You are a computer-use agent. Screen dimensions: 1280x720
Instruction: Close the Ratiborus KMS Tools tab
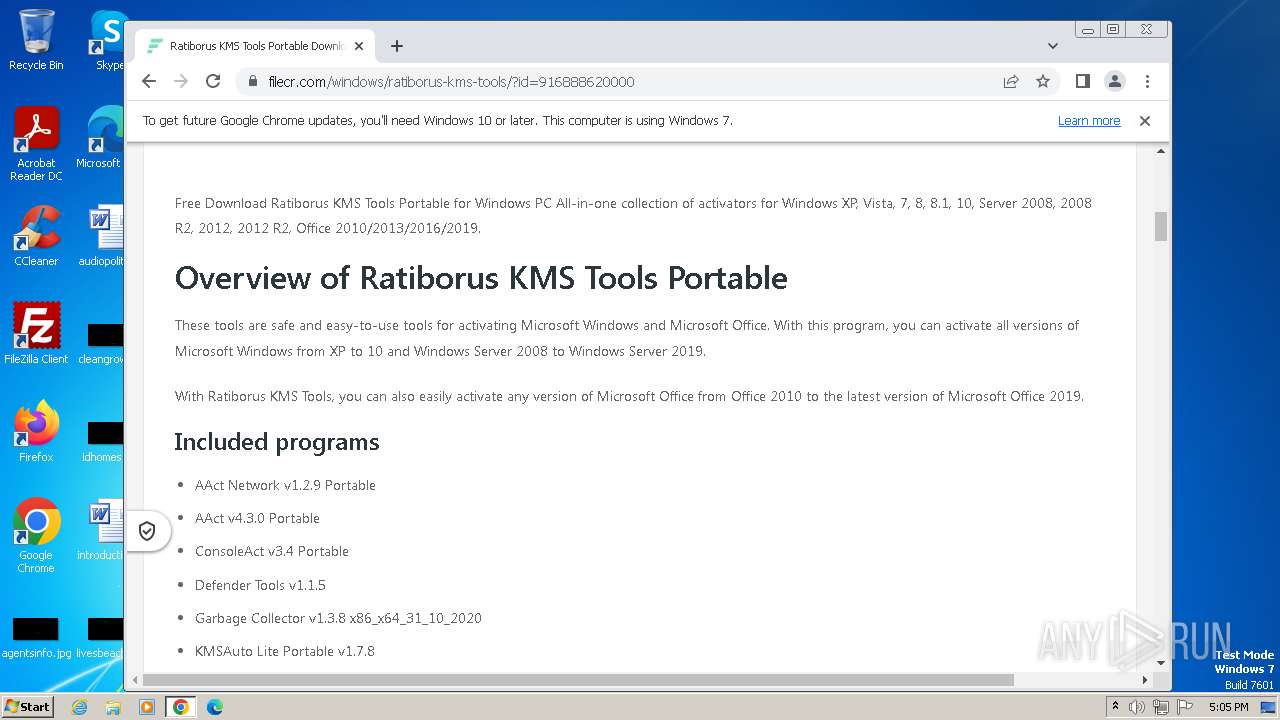tap(359, 46)
